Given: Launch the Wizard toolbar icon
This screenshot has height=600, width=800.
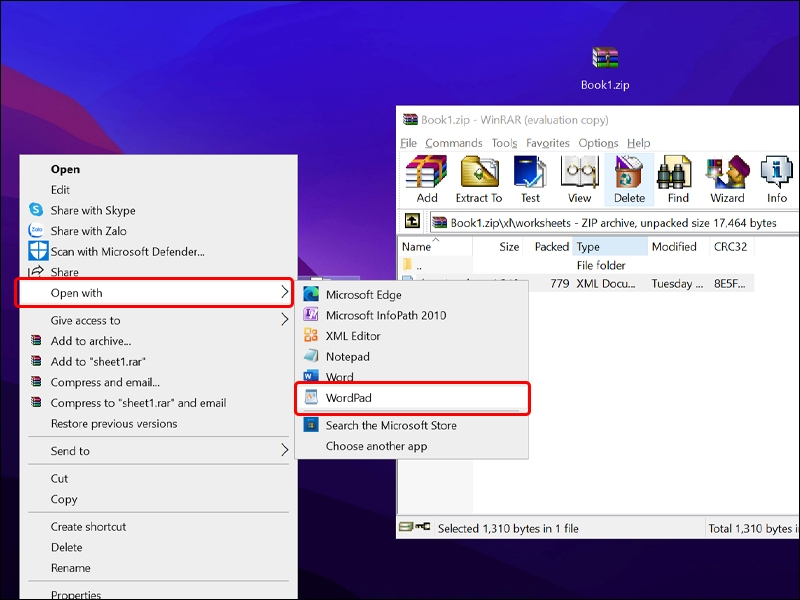Looking at the screenshot, I should (x=727, y=179).
